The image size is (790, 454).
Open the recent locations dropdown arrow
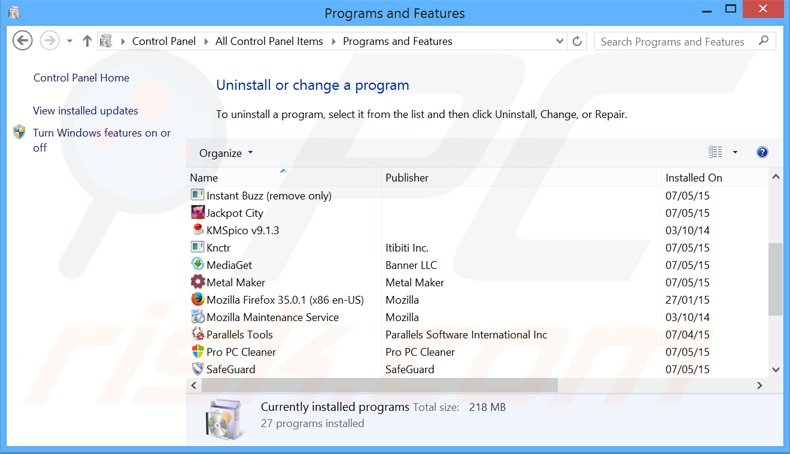70,41
